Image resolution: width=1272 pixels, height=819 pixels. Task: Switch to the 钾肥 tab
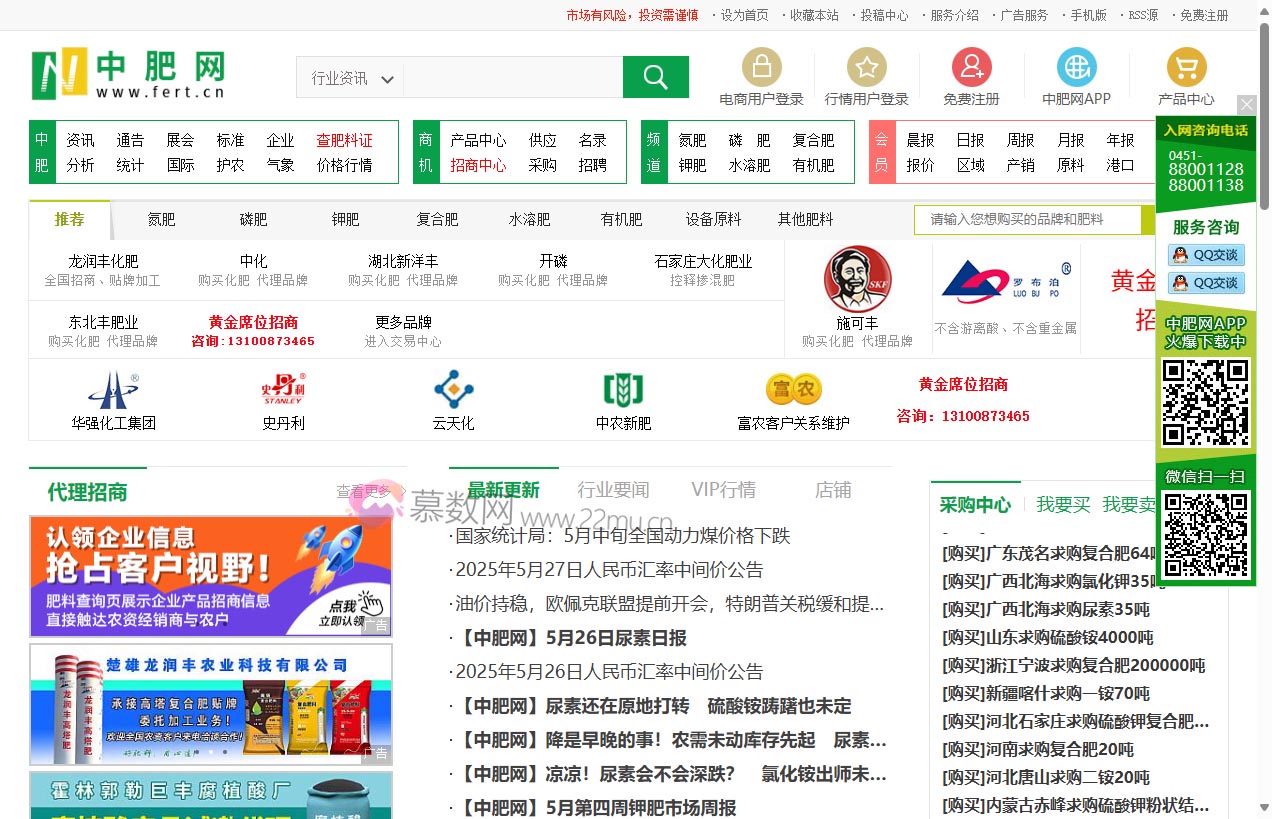[344, 219]
